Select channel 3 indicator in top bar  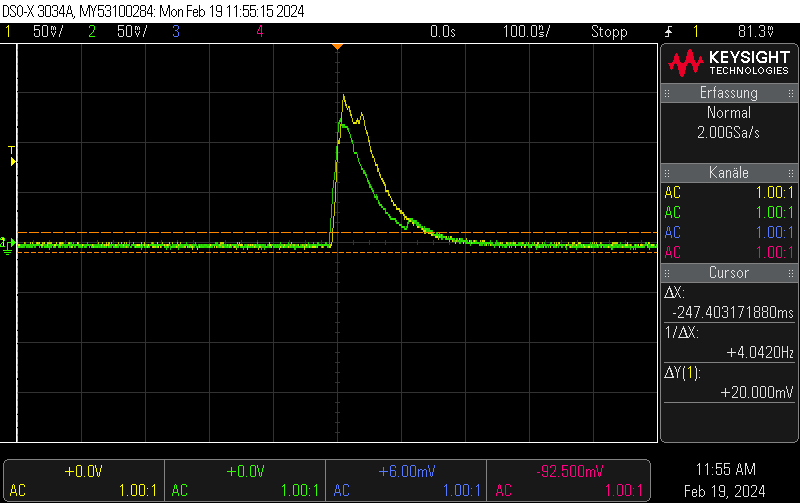tap(176, 32)
